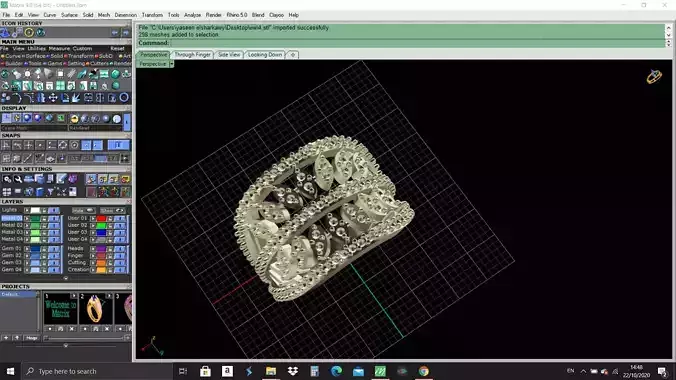Open the Surface menu in menu bar
This screenshot has width=676, height=380.
tap(69, 15)
